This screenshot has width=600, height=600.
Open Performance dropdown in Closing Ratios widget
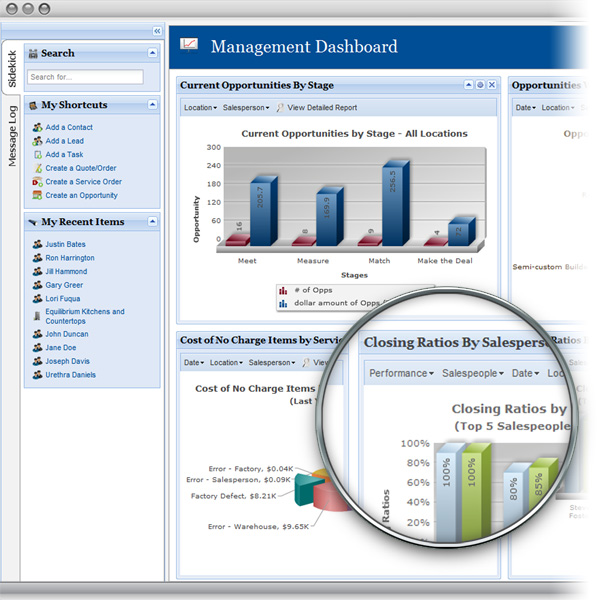[401, 373]
